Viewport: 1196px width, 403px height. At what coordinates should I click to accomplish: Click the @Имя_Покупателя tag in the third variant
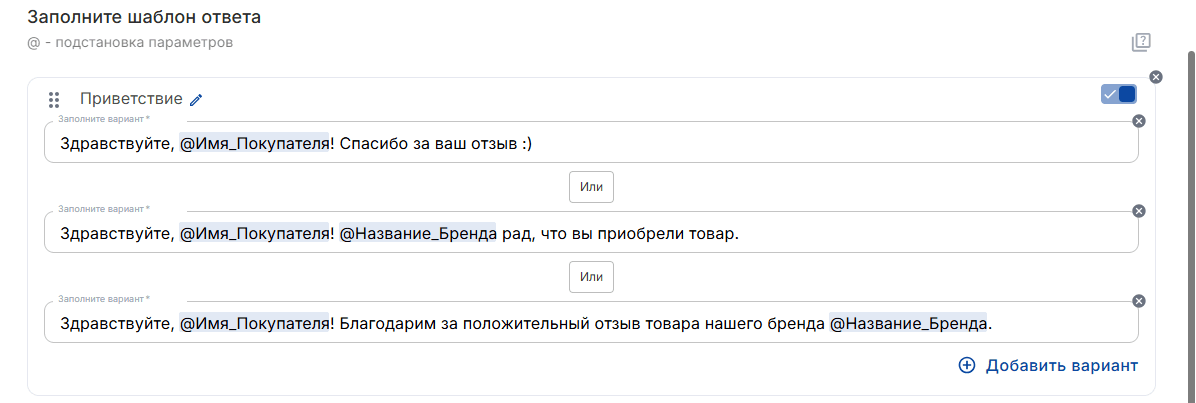(x=254, y=324)
